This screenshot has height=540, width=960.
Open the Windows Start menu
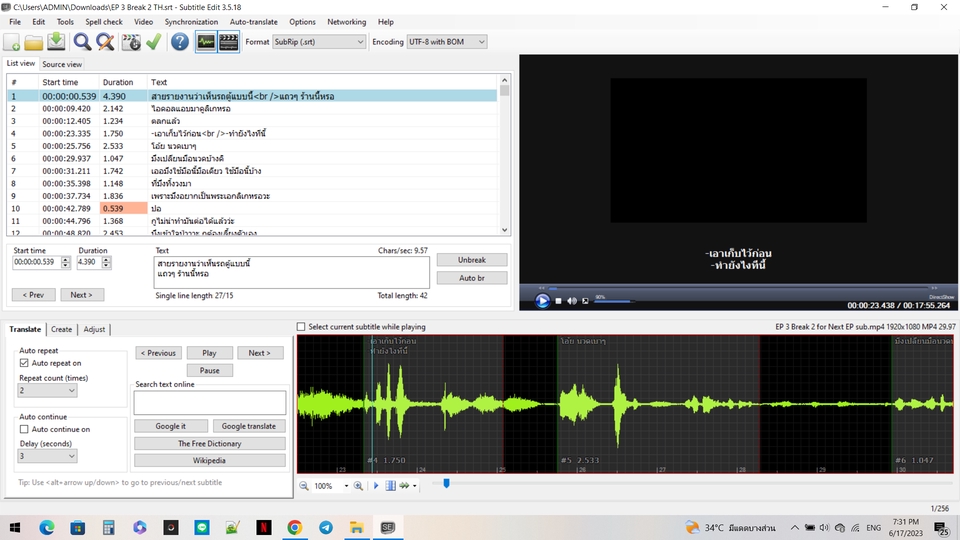15,527
